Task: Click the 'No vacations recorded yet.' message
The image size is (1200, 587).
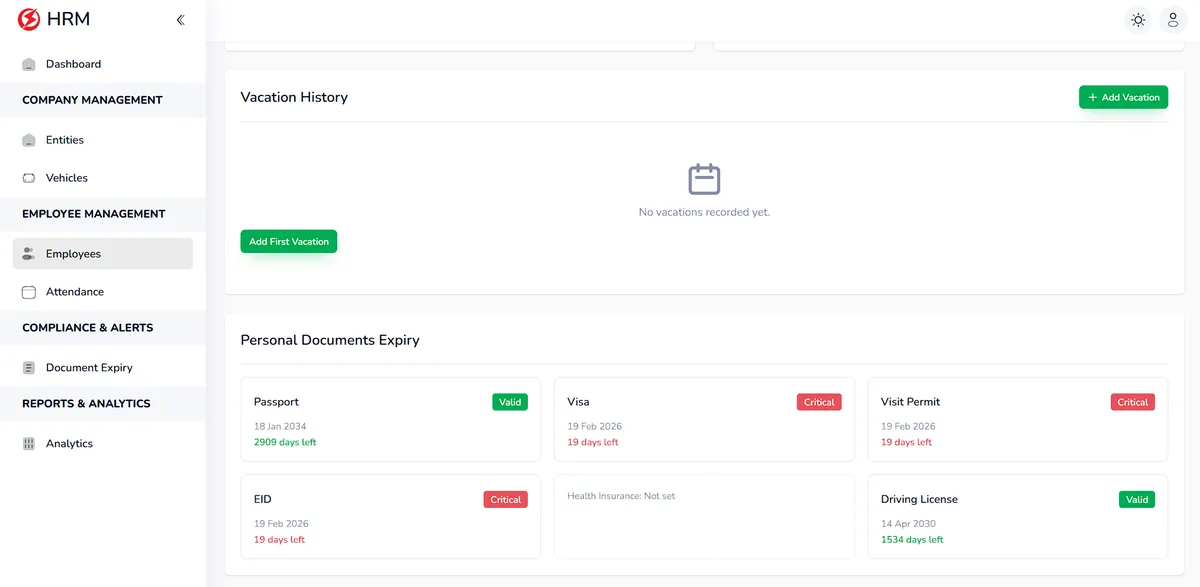Action: 704,212
